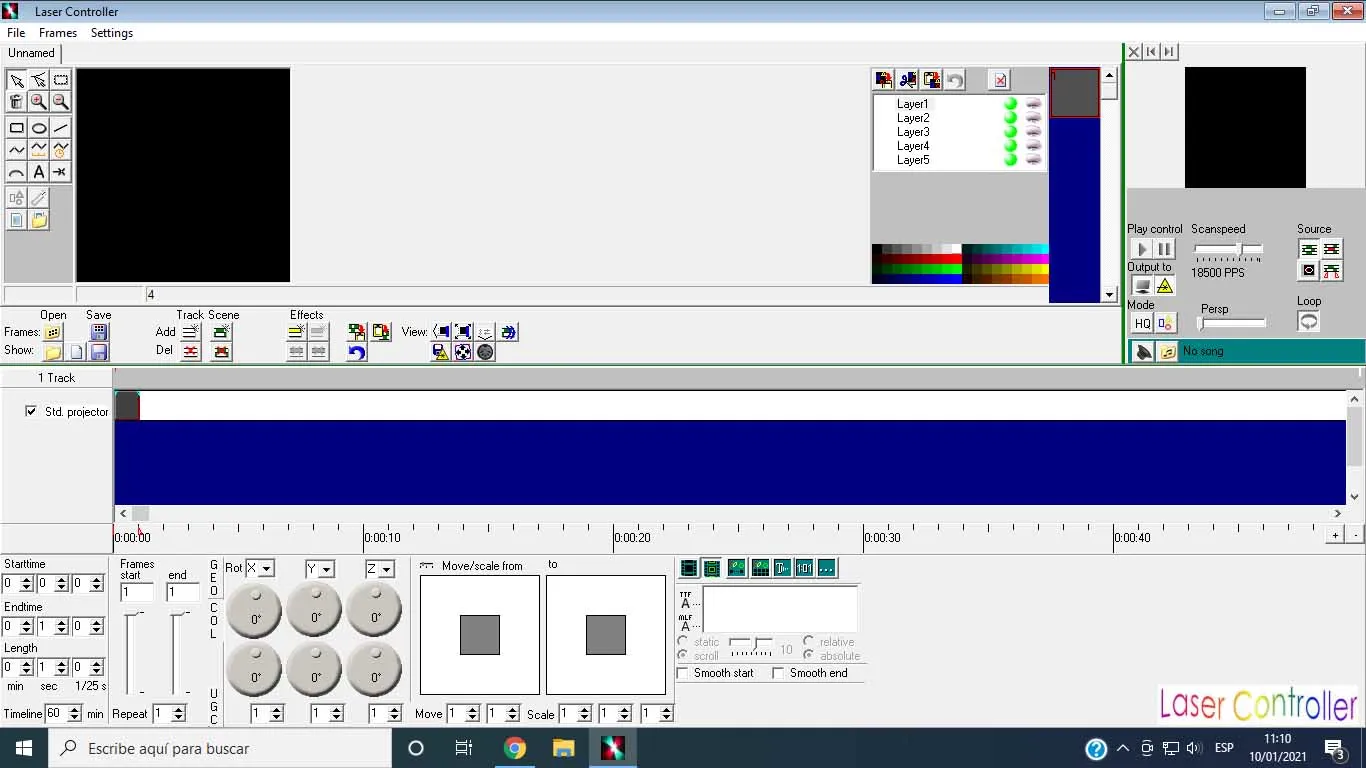The width and height of the screenshot is (1366, 768).
Task: Activate the zoom out magnifier tool
Action: pyautogui.click(x=61, y=102)
